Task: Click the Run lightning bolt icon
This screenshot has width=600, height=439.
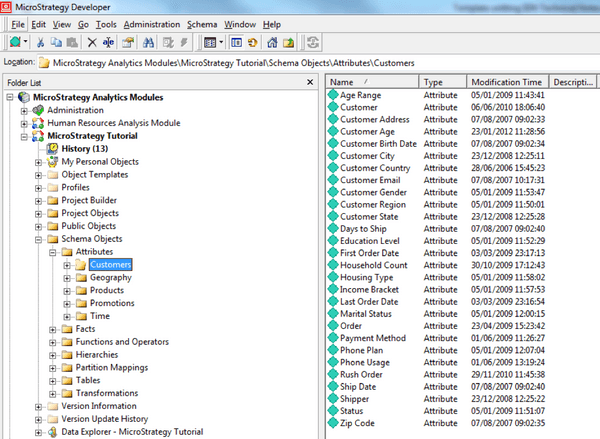Action: click(184, 42)
